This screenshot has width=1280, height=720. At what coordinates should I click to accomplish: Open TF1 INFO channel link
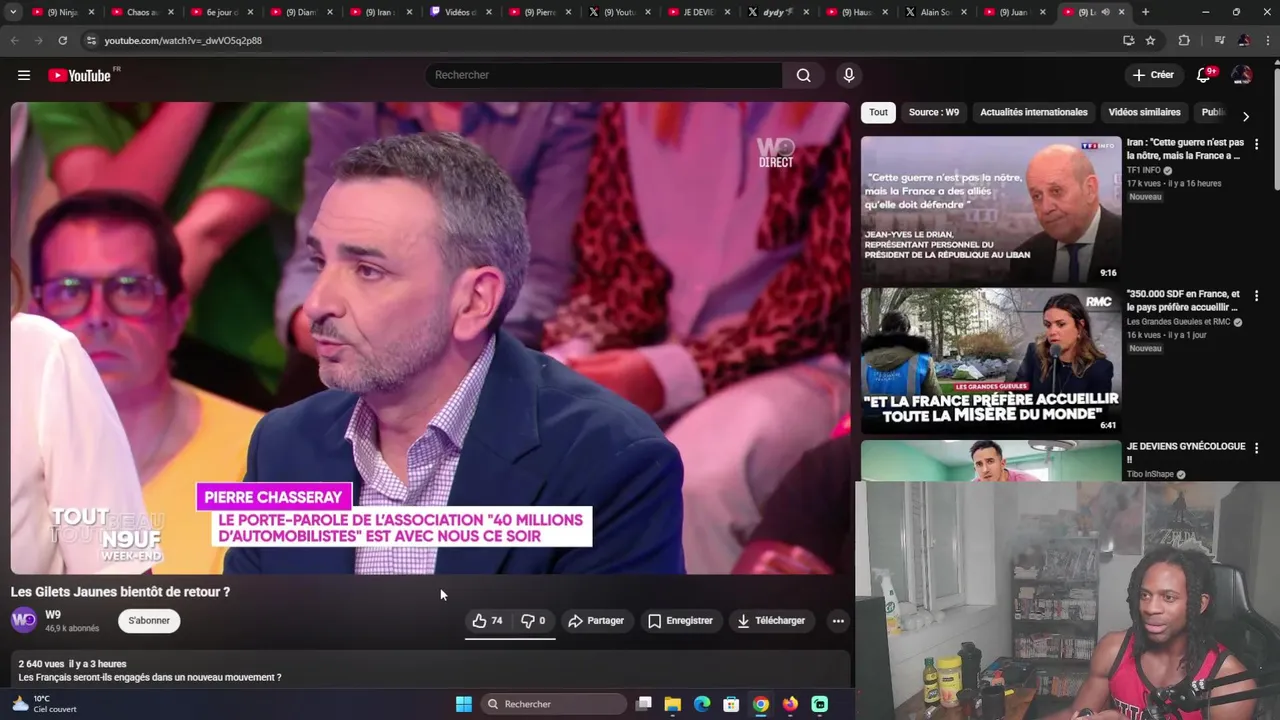pos(1144,170)
